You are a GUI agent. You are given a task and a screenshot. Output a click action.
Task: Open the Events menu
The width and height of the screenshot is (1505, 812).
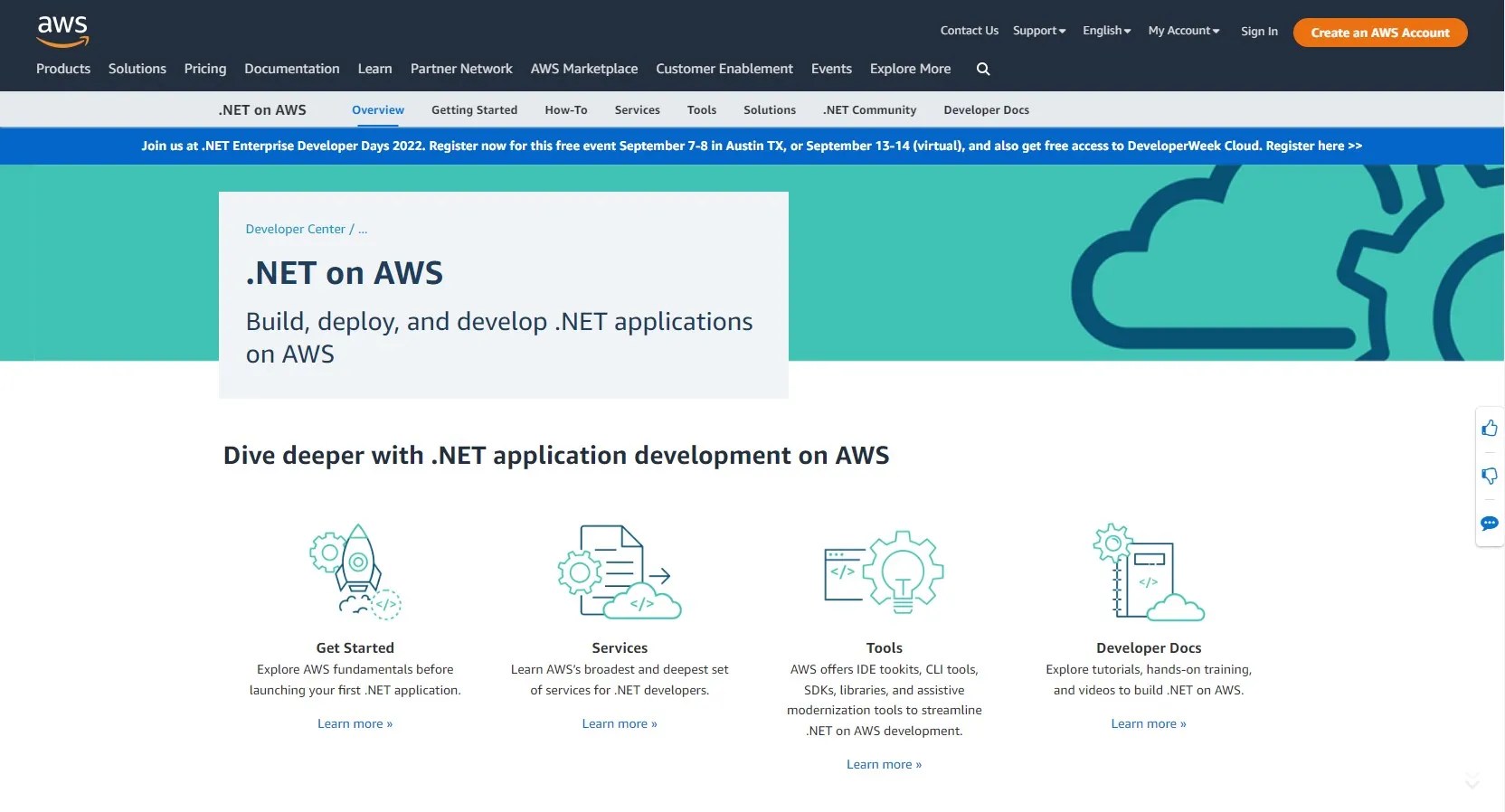click(831, 69)
